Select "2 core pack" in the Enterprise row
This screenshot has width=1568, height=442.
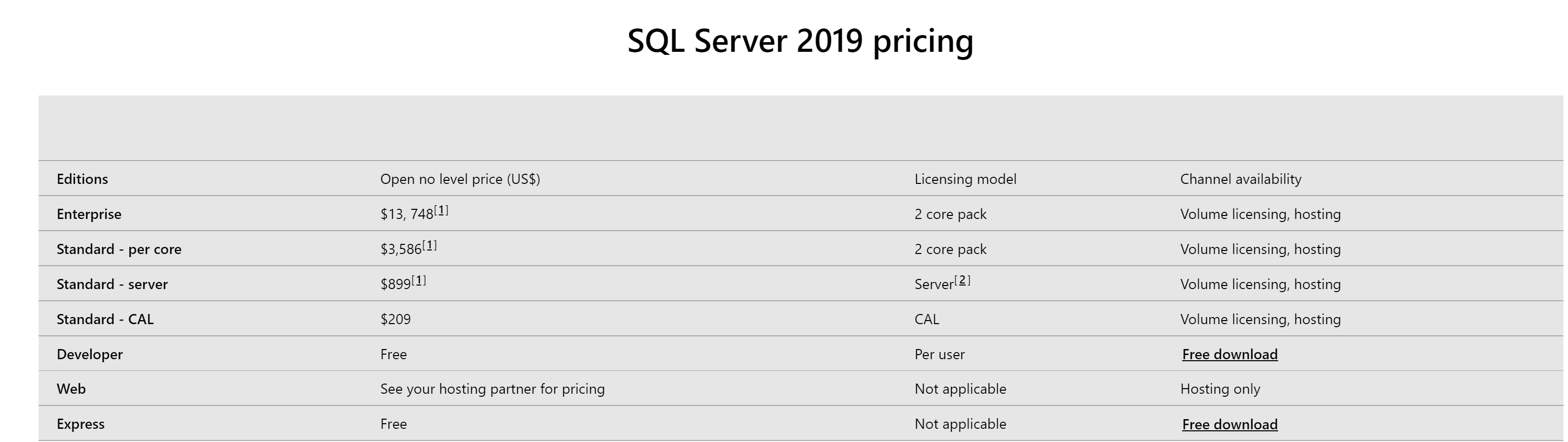950,214
